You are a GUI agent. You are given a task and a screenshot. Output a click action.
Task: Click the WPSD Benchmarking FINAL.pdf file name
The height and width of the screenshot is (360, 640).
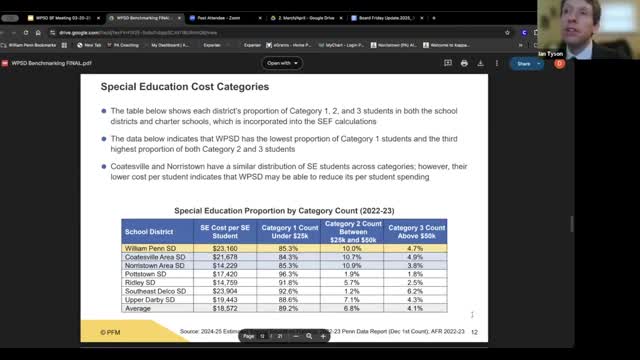[x=51, y=63]
